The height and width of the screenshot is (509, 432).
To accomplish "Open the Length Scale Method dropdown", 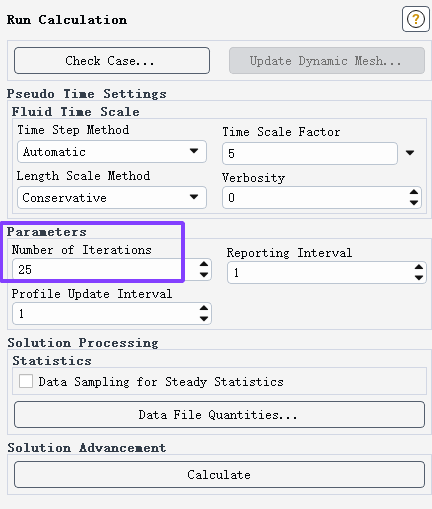I will click(112, 198).
